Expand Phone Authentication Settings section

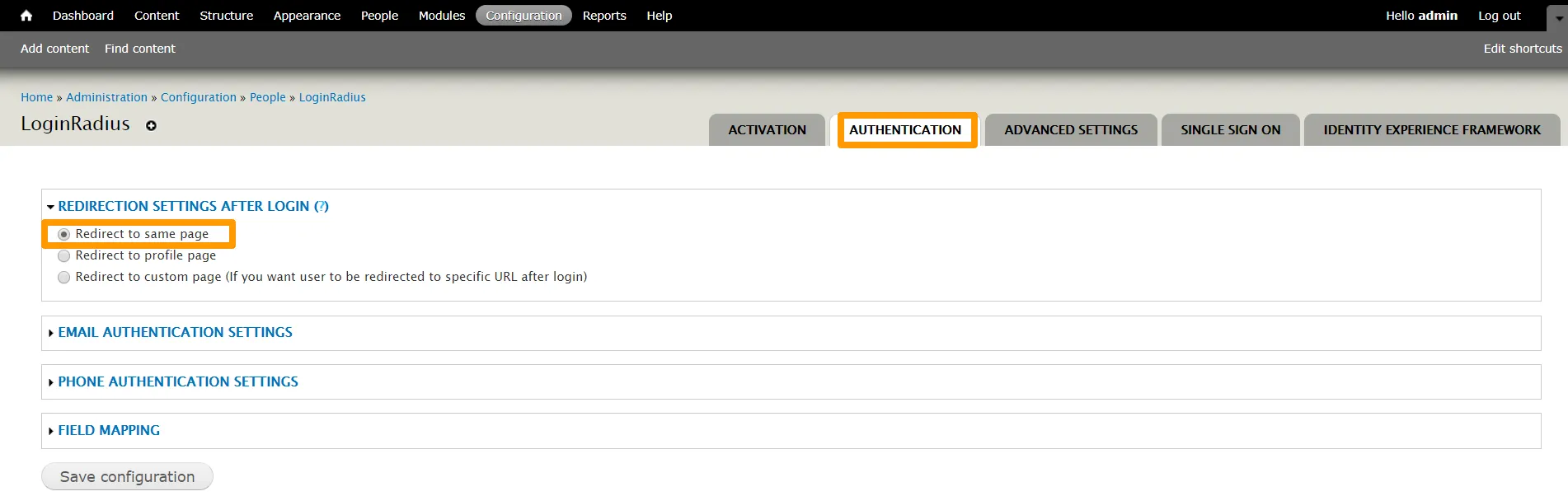(178, 381)
